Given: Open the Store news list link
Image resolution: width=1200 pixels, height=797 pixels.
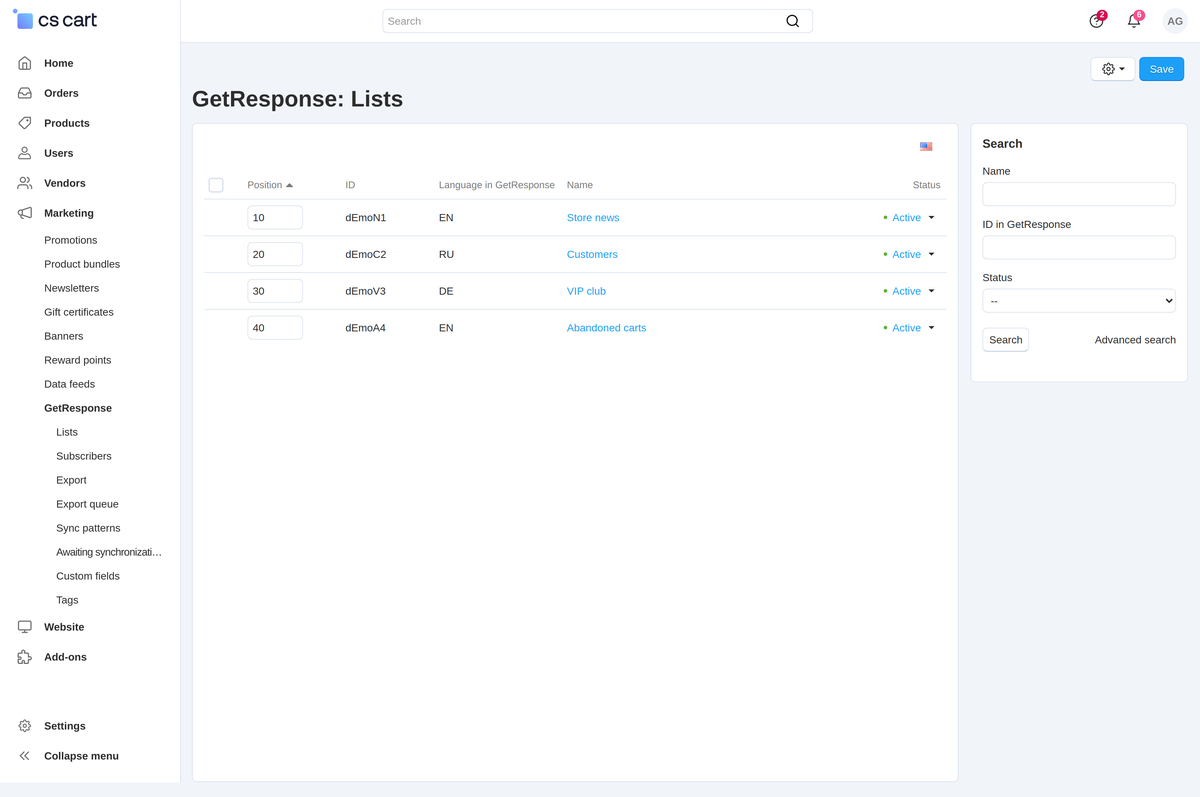Looking at the screenshot, I should 593,217.
